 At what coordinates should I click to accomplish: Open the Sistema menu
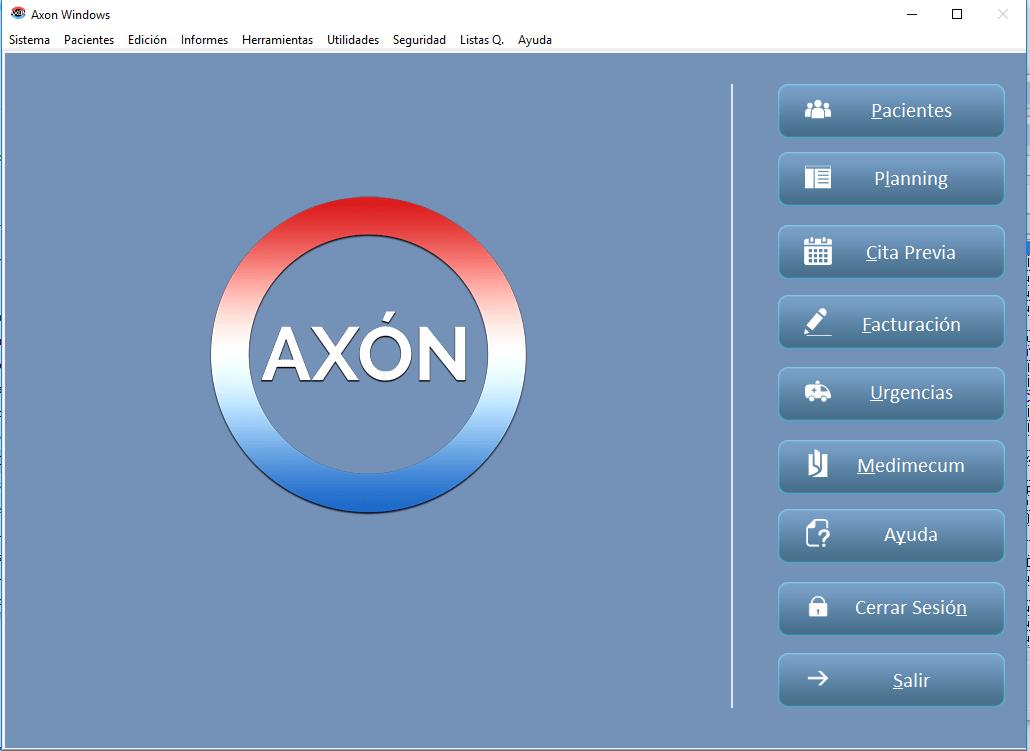coord(29,40)
